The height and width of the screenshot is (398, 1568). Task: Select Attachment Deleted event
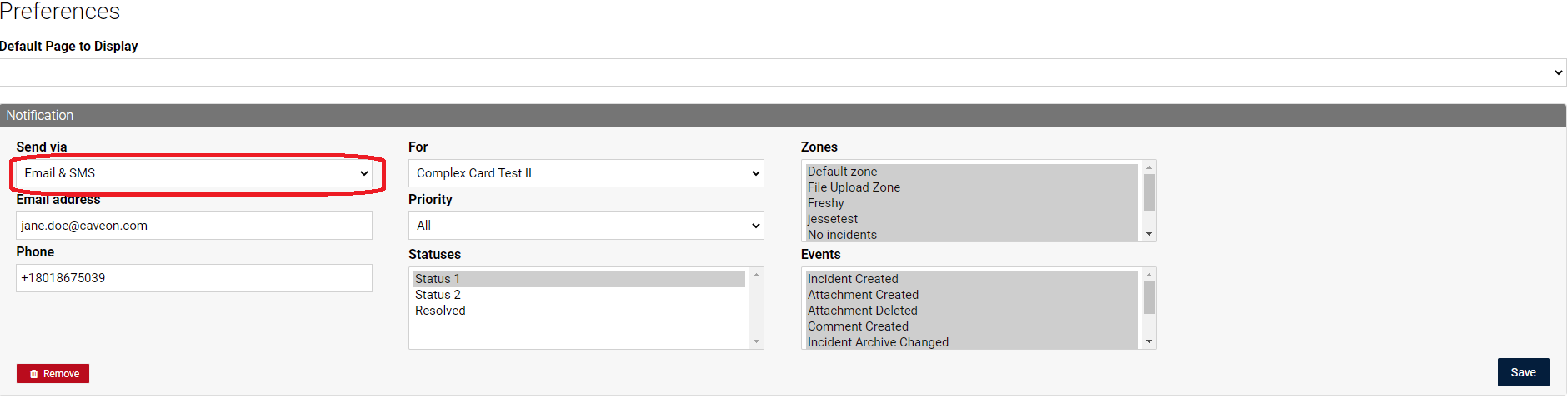pyautogui.click(x=972, y=311)
